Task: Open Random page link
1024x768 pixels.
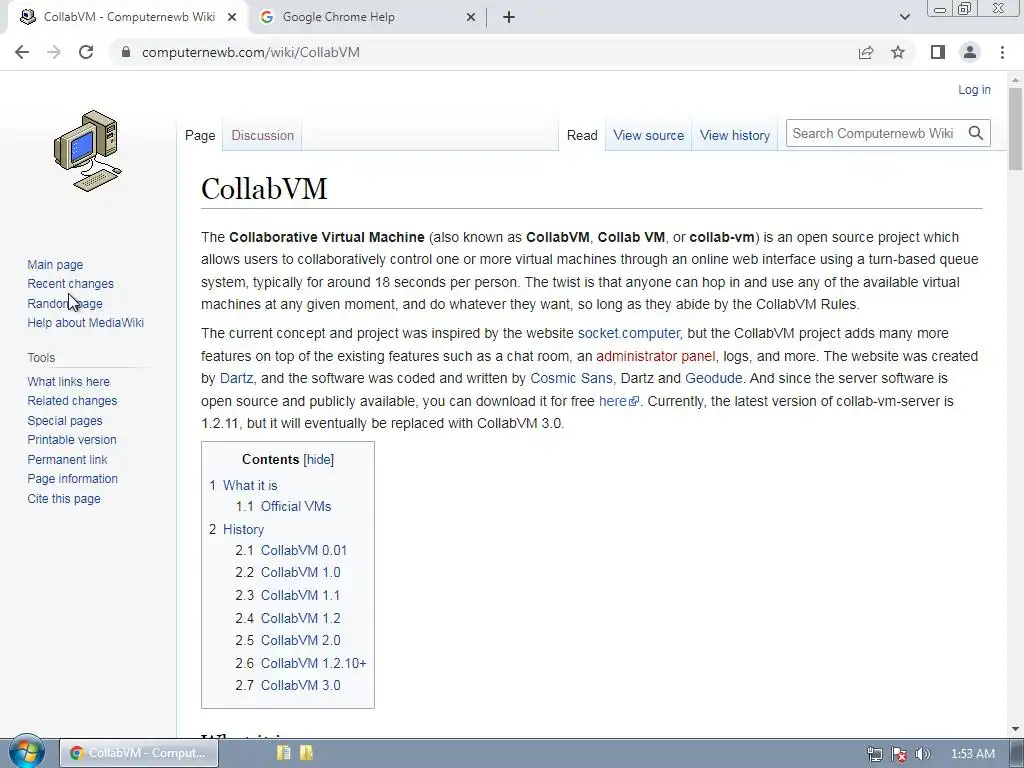Action: click(65, 303)
